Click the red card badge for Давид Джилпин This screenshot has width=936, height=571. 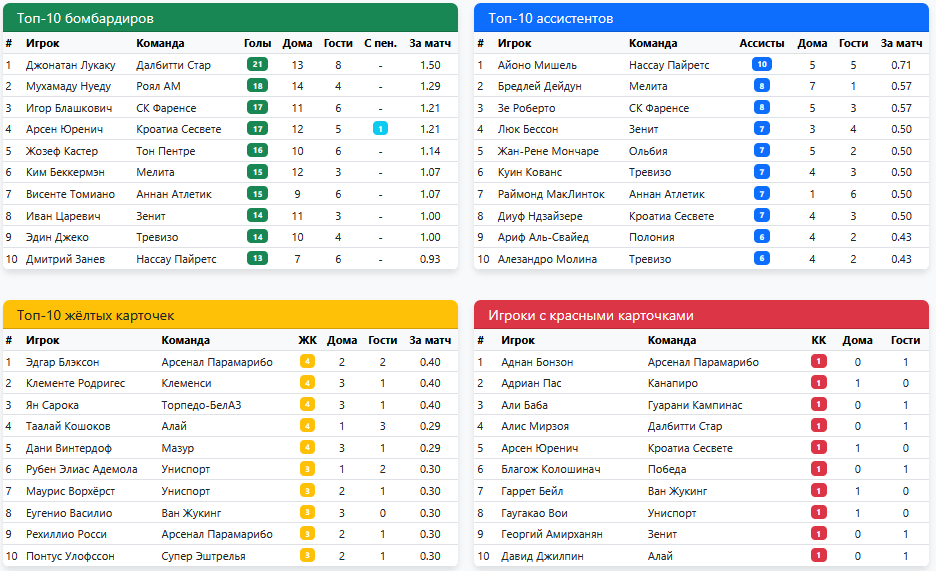[819, 556]
